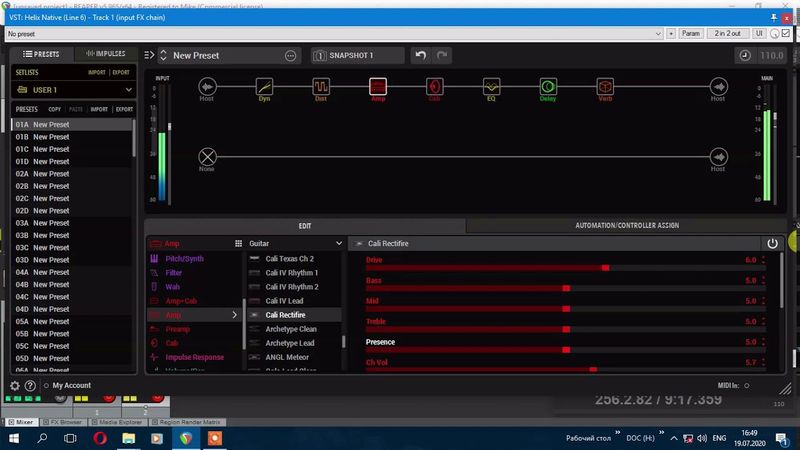The width and height of the screenshot is (800, 450).
Task: Click the Host output block on path 2
Action: pos(718,157)
